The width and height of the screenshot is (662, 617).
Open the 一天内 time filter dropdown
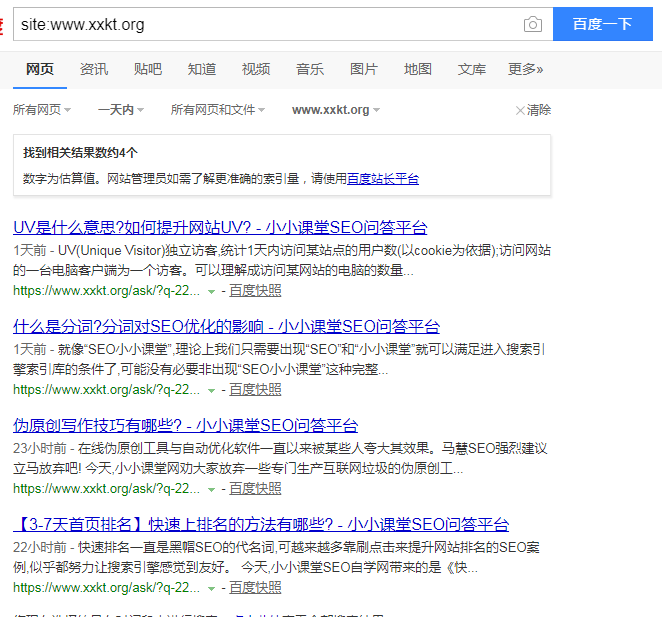(x=121, y=110)
